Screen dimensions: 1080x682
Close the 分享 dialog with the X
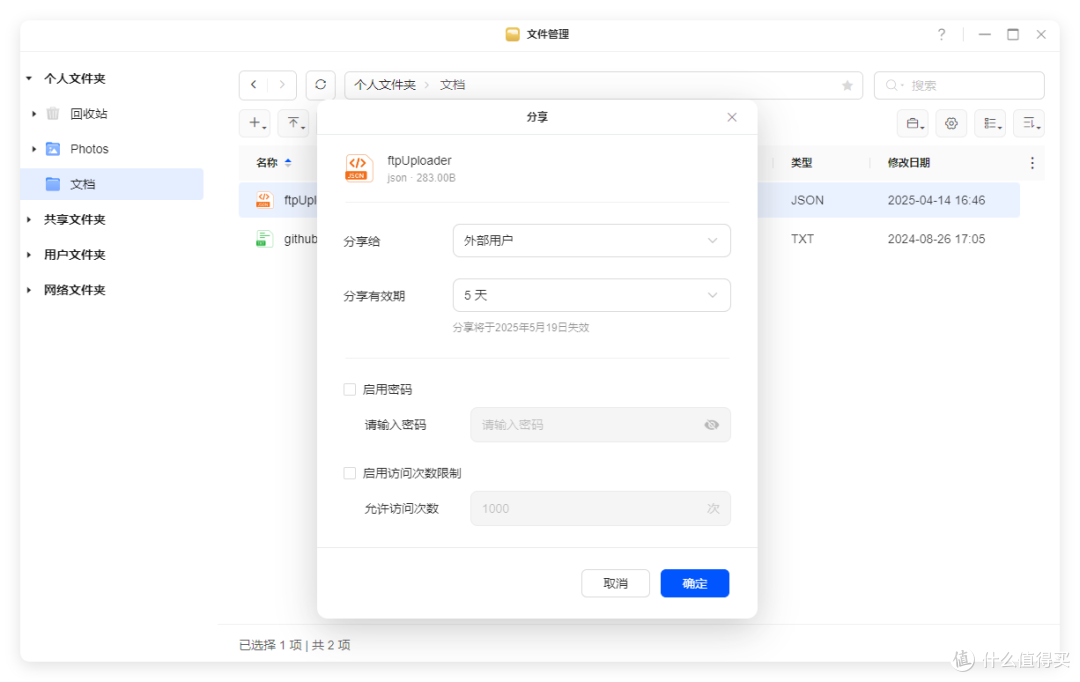[731, 117]
